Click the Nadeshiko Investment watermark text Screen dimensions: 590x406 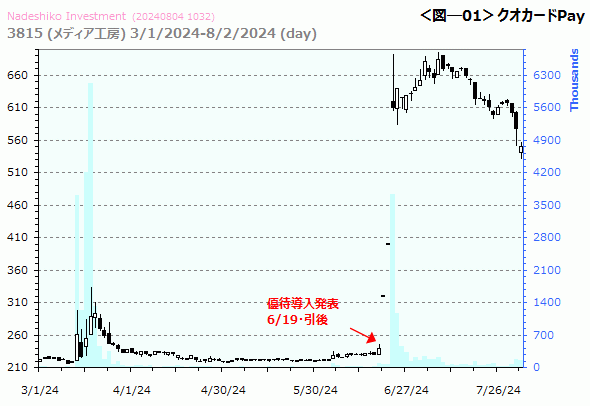(x=67, y=16)
